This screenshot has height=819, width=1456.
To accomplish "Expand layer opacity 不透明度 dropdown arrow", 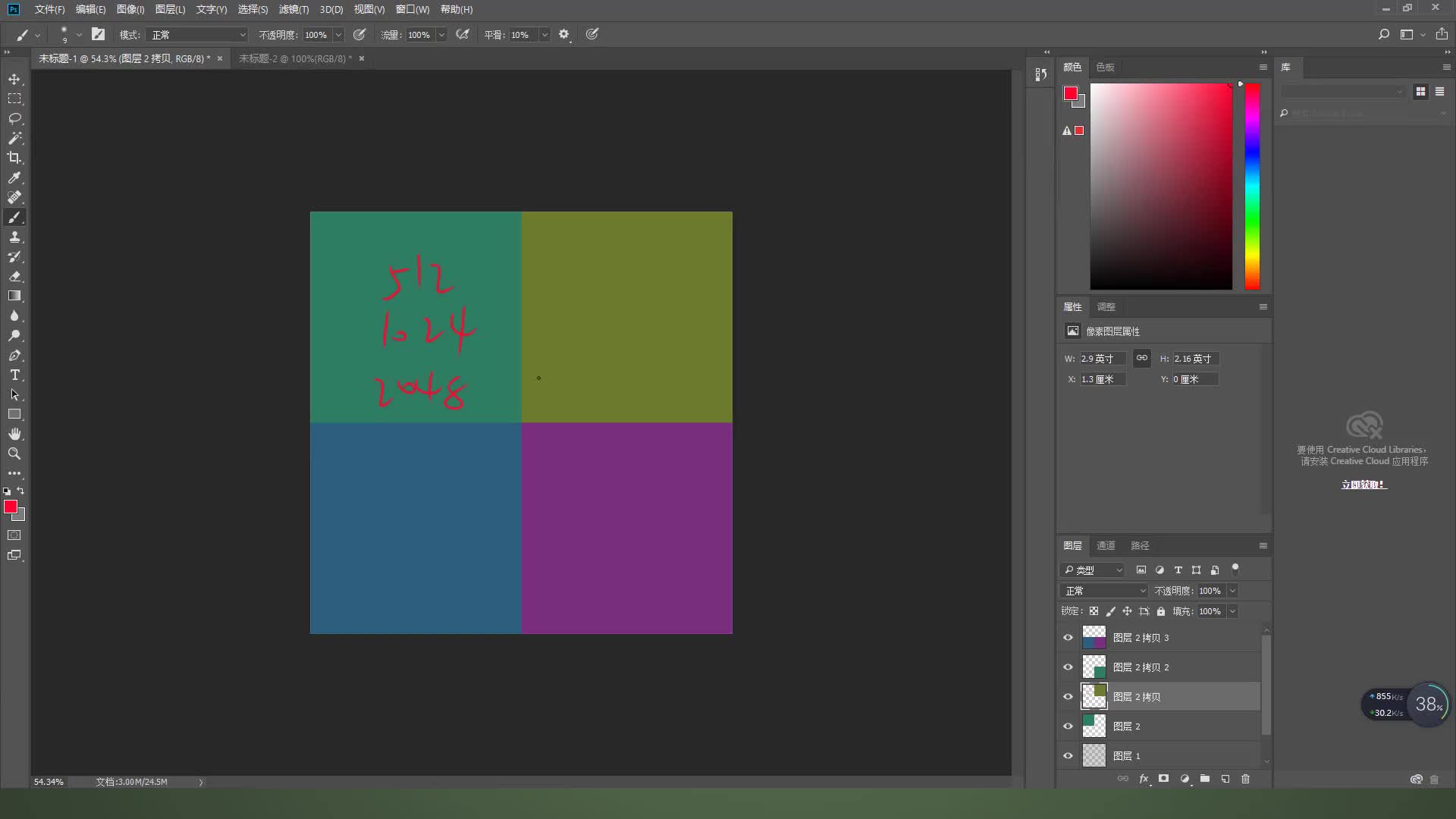I will coord(1232,591).
